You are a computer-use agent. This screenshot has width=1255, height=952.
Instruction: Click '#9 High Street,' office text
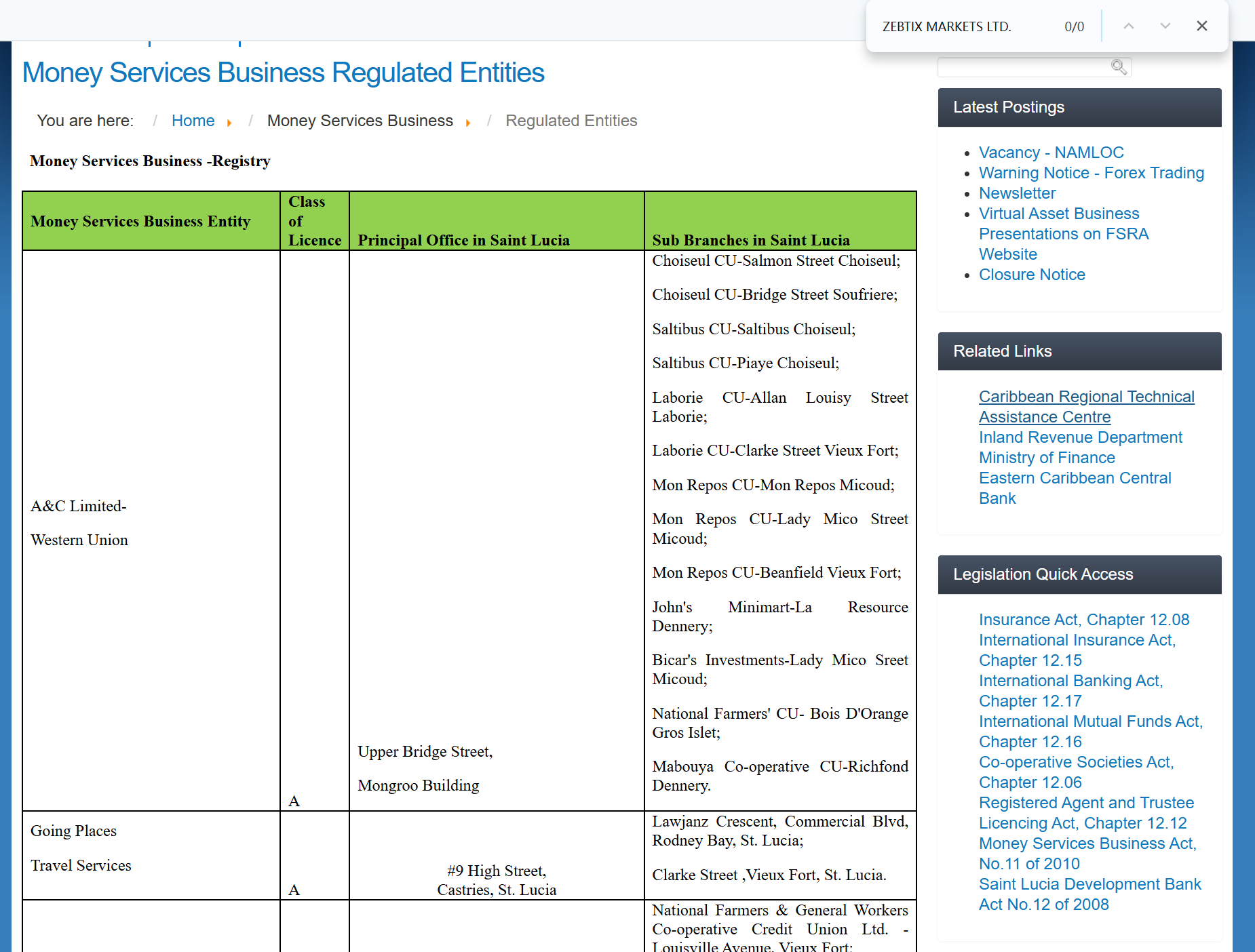497,871
